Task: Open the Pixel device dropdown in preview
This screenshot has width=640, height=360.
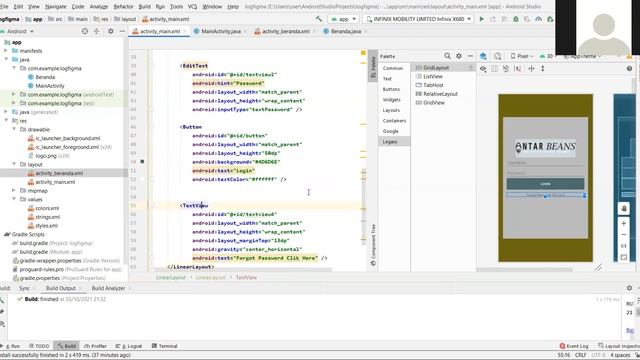Action: pyautogui.click(x=522, y=56)
